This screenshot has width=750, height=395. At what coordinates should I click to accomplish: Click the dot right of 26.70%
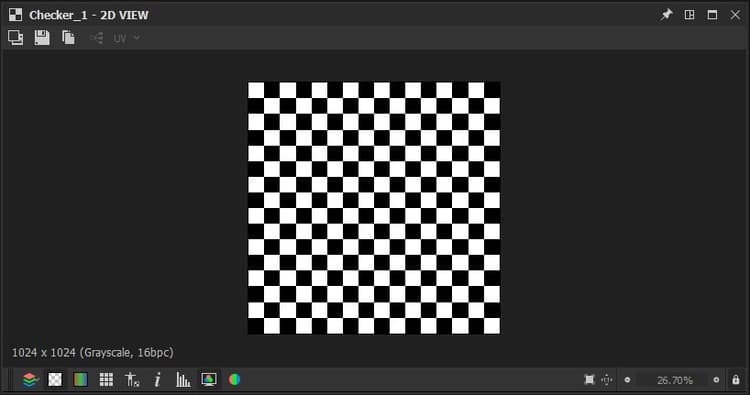[716, 380]
